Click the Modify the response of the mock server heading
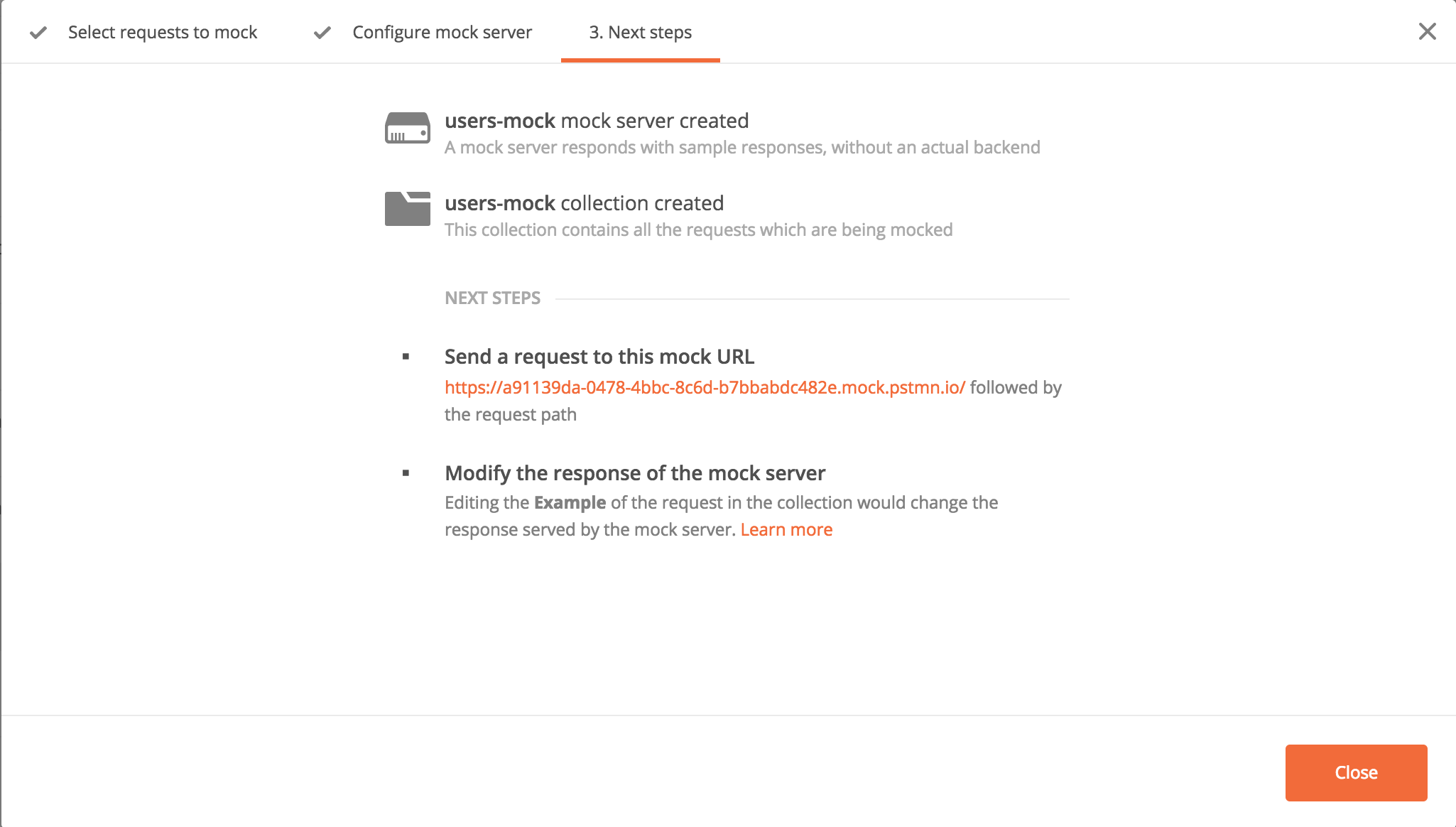 pos(635,472)
